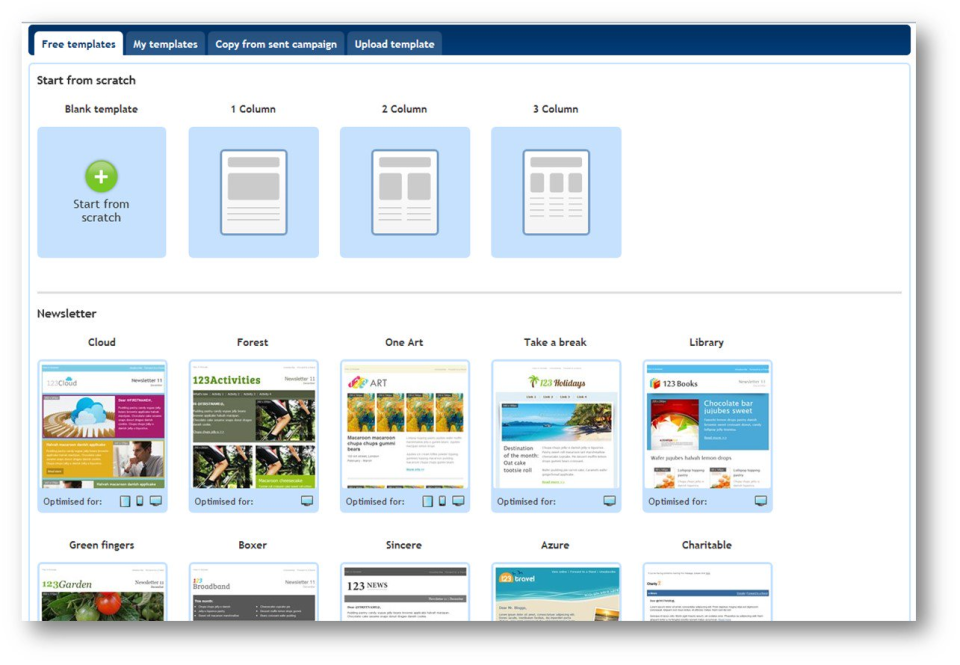This screenshot has height=665, width=960.
Task: Click the Newsletter section heading
Action: pyautogui.click(x=67, y=314)
